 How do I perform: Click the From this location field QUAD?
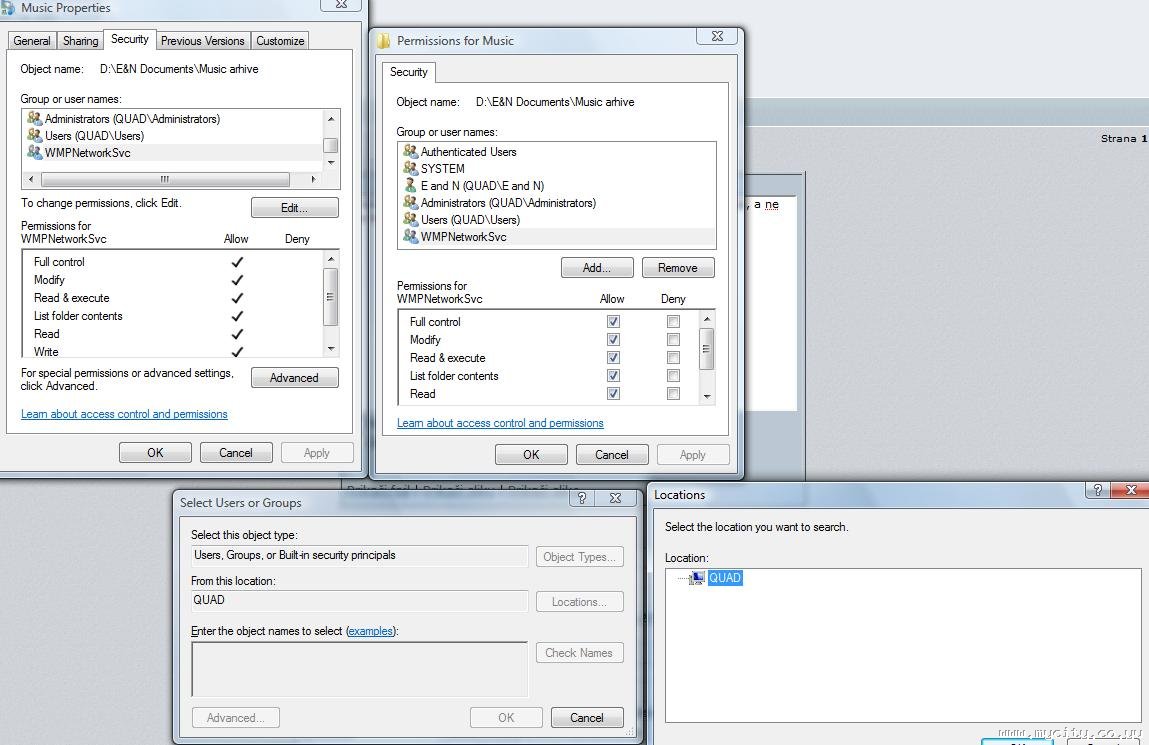click(x=359, y=601)
